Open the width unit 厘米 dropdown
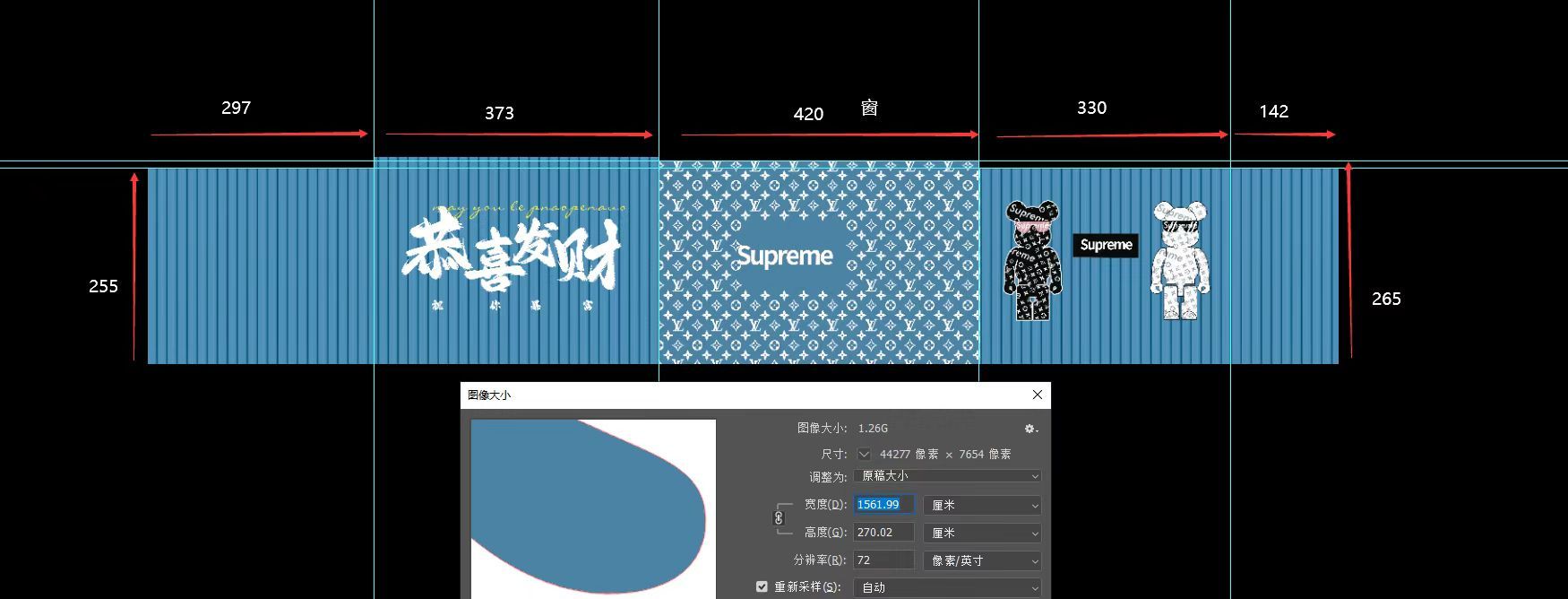The width and height of the screenshot is (1568, 599). click(982, 505)
